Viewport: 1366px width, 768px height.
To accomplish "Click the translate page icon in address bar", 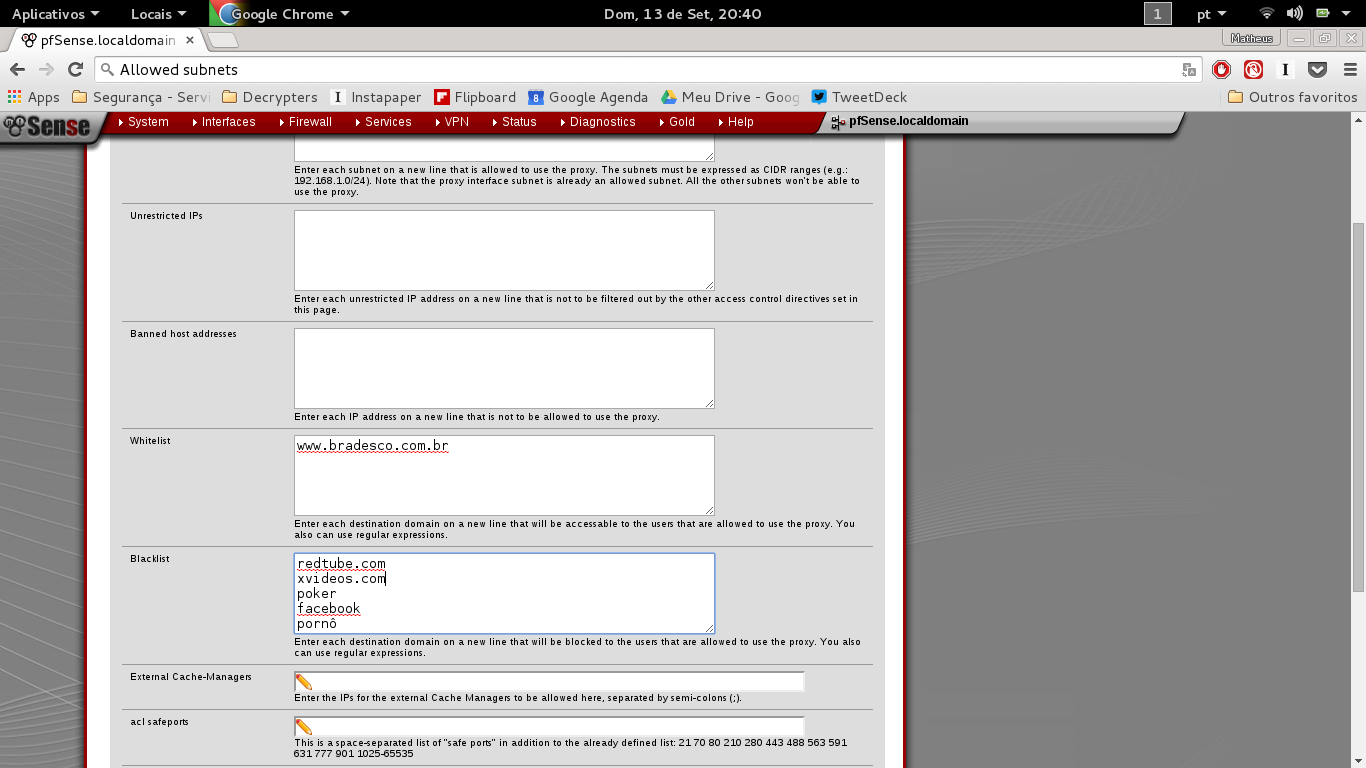I will 1189,70.
